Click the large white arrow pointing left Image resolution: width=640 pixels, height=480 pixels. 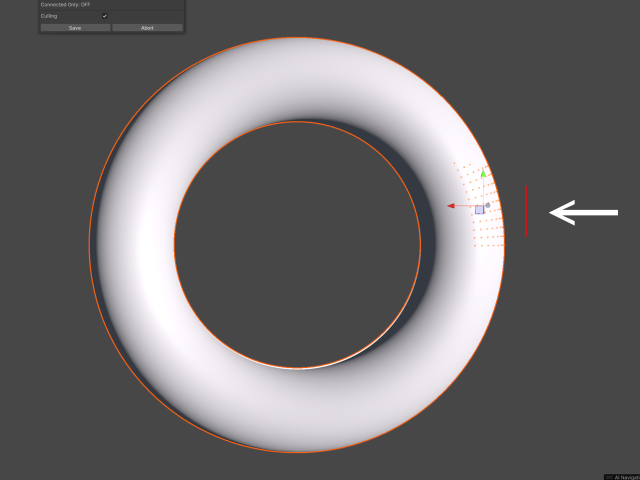point(584,212)
